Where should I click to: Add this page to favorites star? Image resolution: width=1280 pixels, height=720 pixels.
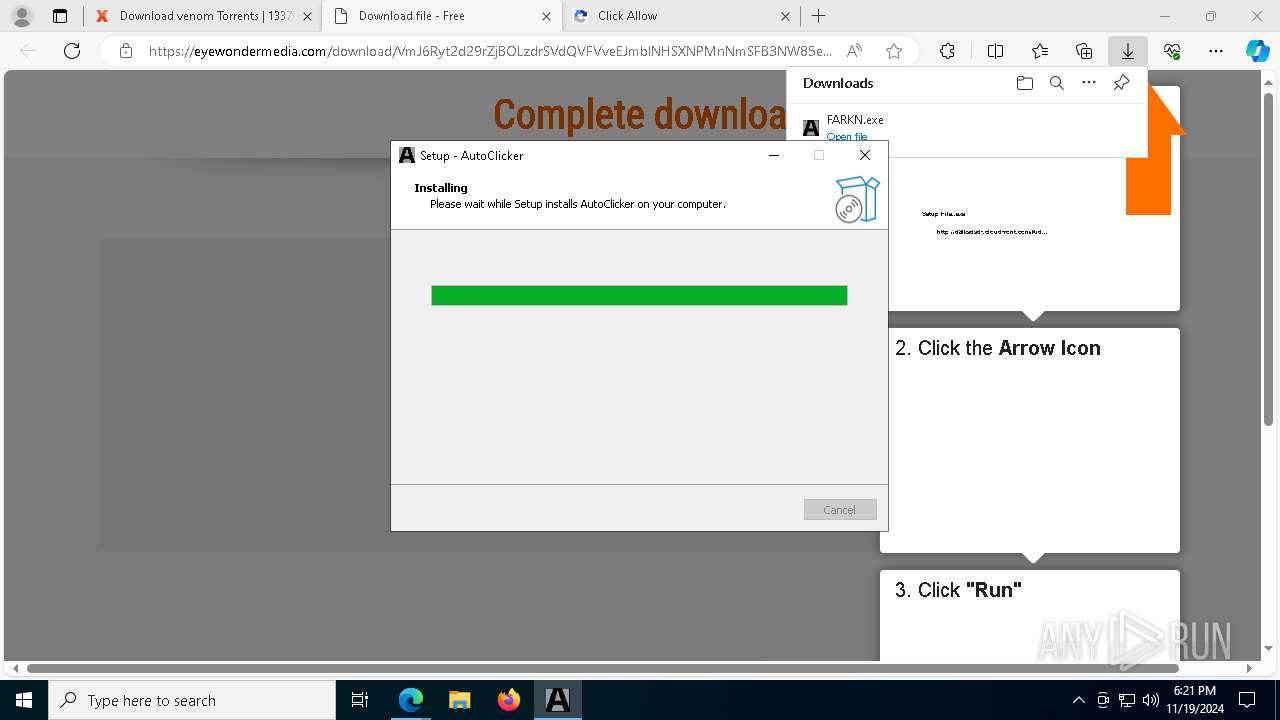(x=894, y=51)
